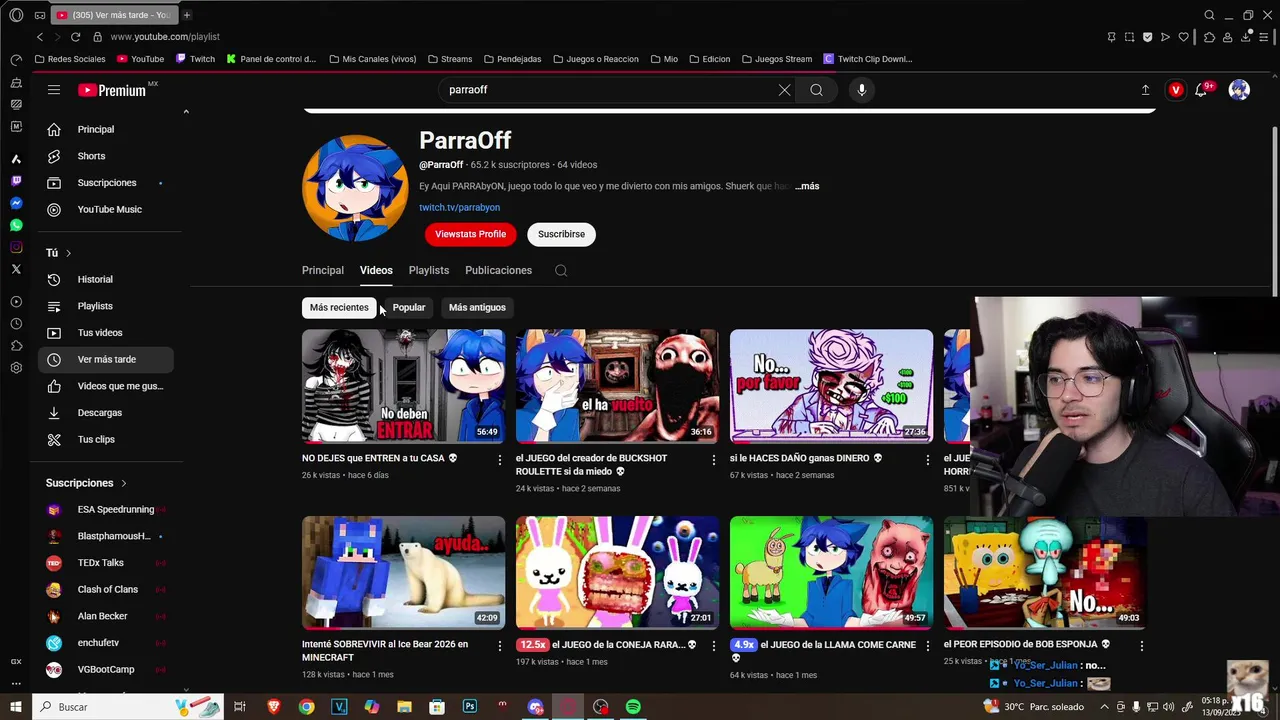This screenshot has width=1280, height=720.
Task: Open the twitch.tv/parrabyon link
Action: tap(459, 208)
